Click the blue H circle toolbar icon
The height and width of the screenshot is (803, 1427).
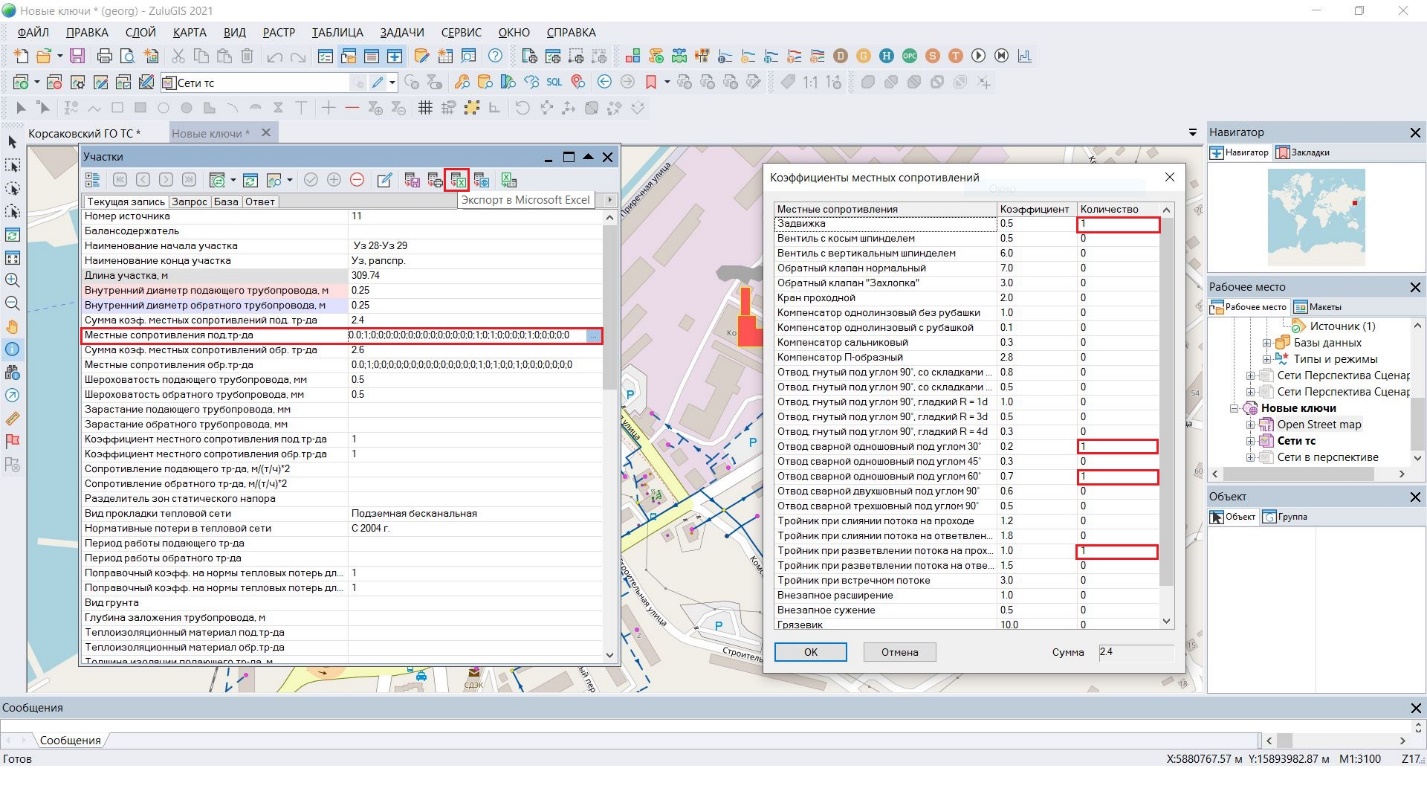tap(887, 56)
